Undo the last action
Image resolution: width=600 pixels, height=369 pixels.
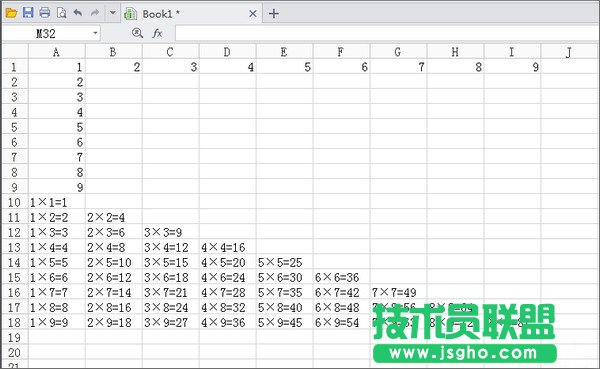click(78, 13)
